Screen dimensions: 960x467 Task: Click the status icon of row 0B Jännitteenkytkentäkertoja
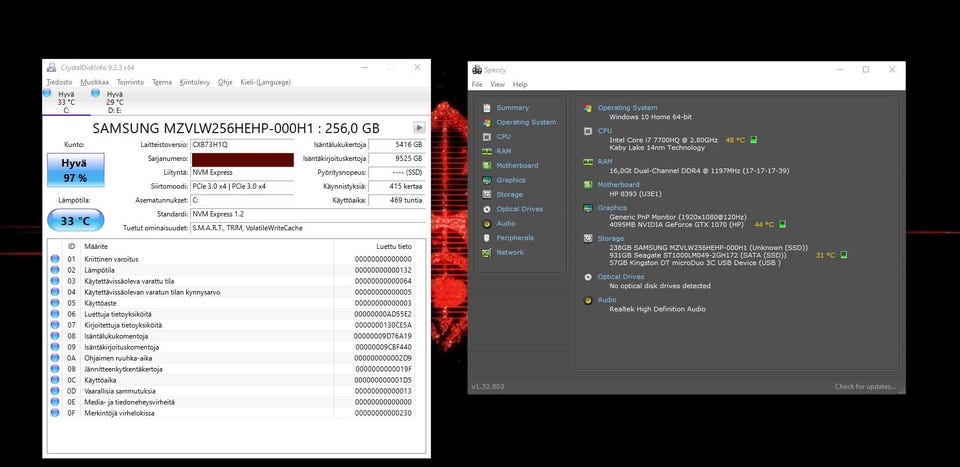point(55,369)
